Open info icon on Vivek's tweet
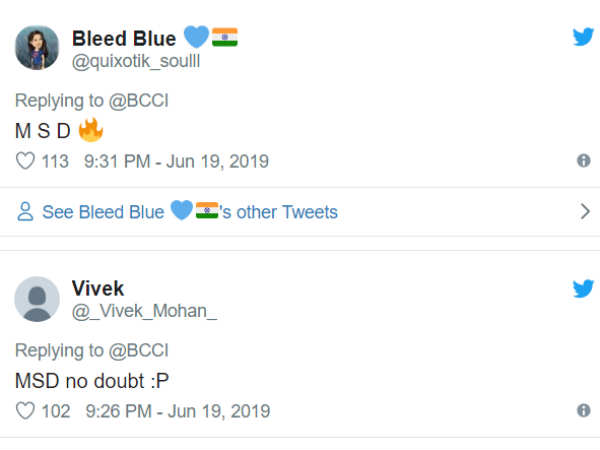The width and height of the screenshot is (600, 450). [x=584, y=411]
